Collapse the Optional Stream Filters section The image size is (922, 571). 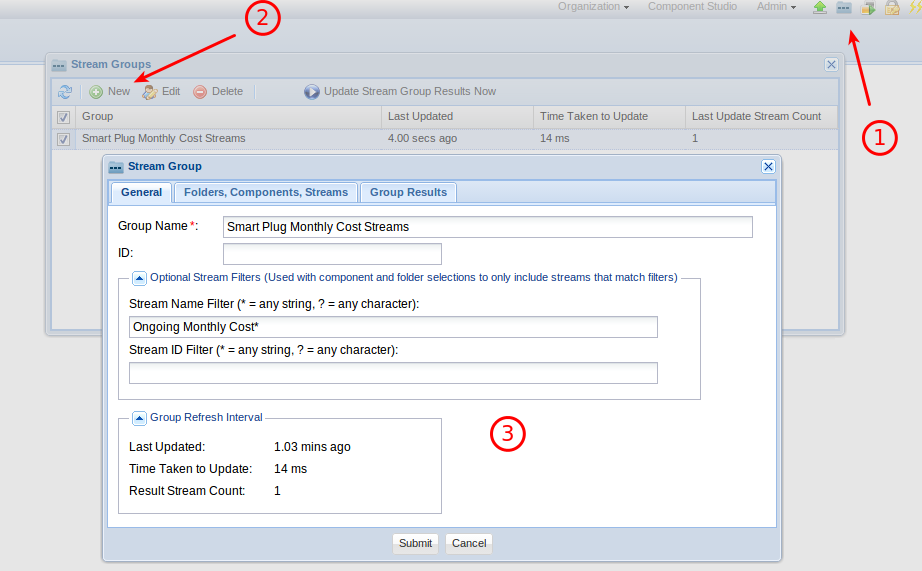click(139, 278)
